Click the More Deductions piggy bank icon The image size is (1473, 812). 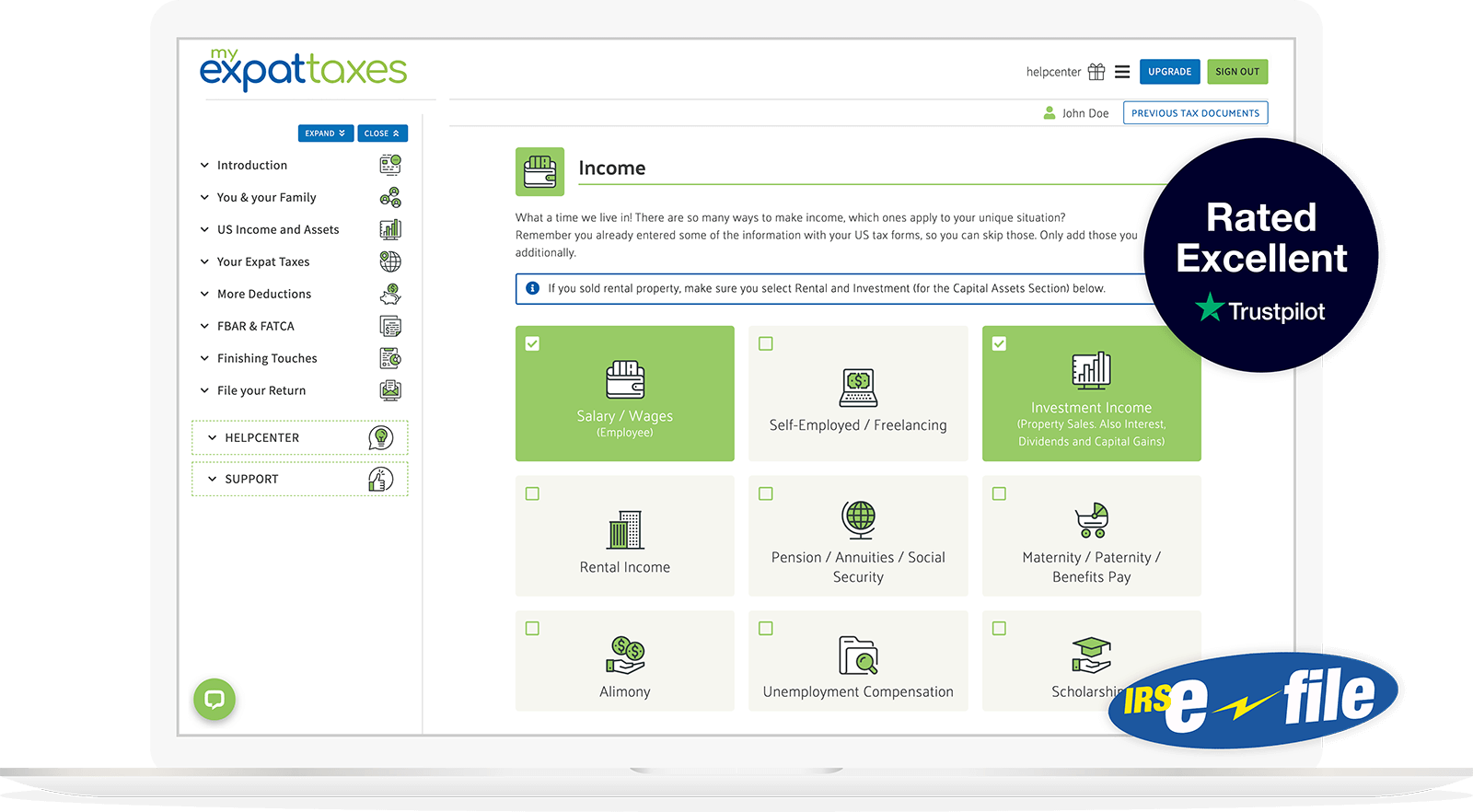point(390,294)
